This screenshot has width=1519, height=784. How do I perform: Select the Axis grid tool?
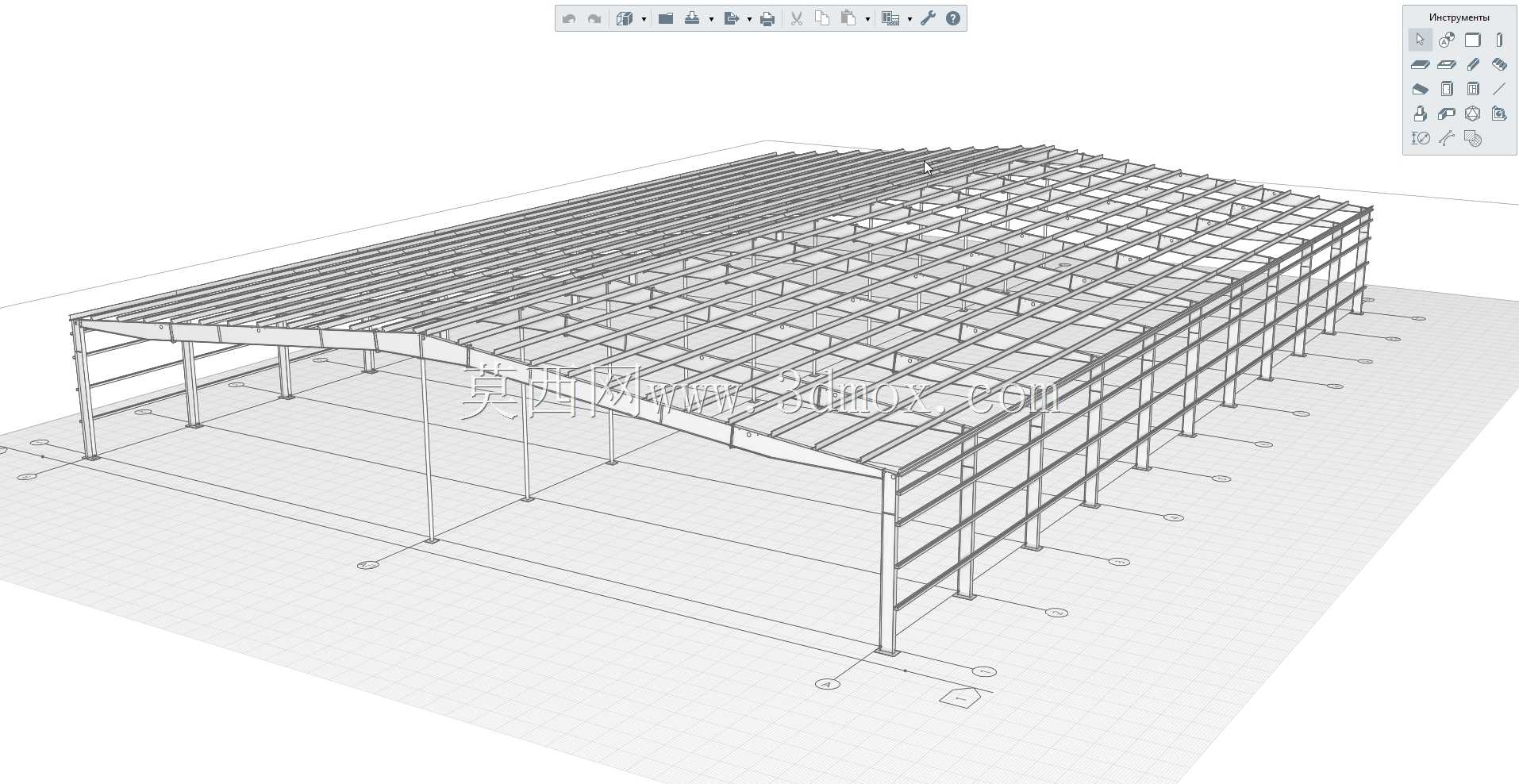point(1447,40)
